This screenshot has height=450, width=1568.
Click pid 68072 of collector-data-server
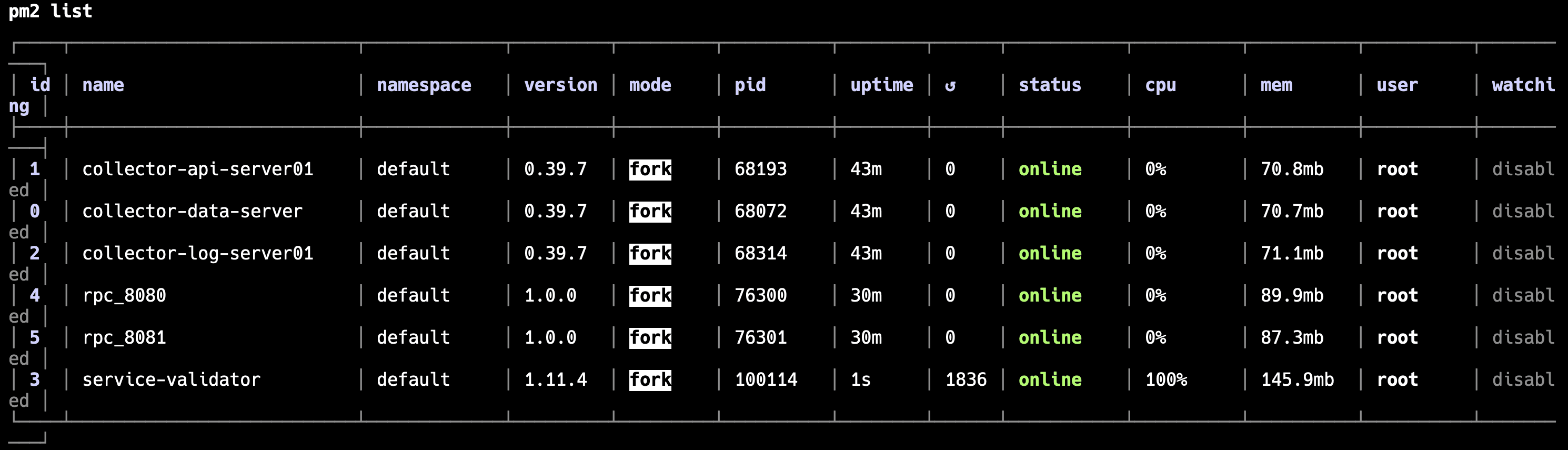[x=760, y=211]
